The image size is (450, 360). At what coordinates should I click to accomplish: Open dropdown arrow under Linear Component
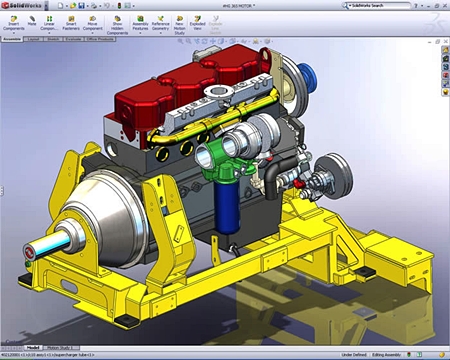(49, 33)
